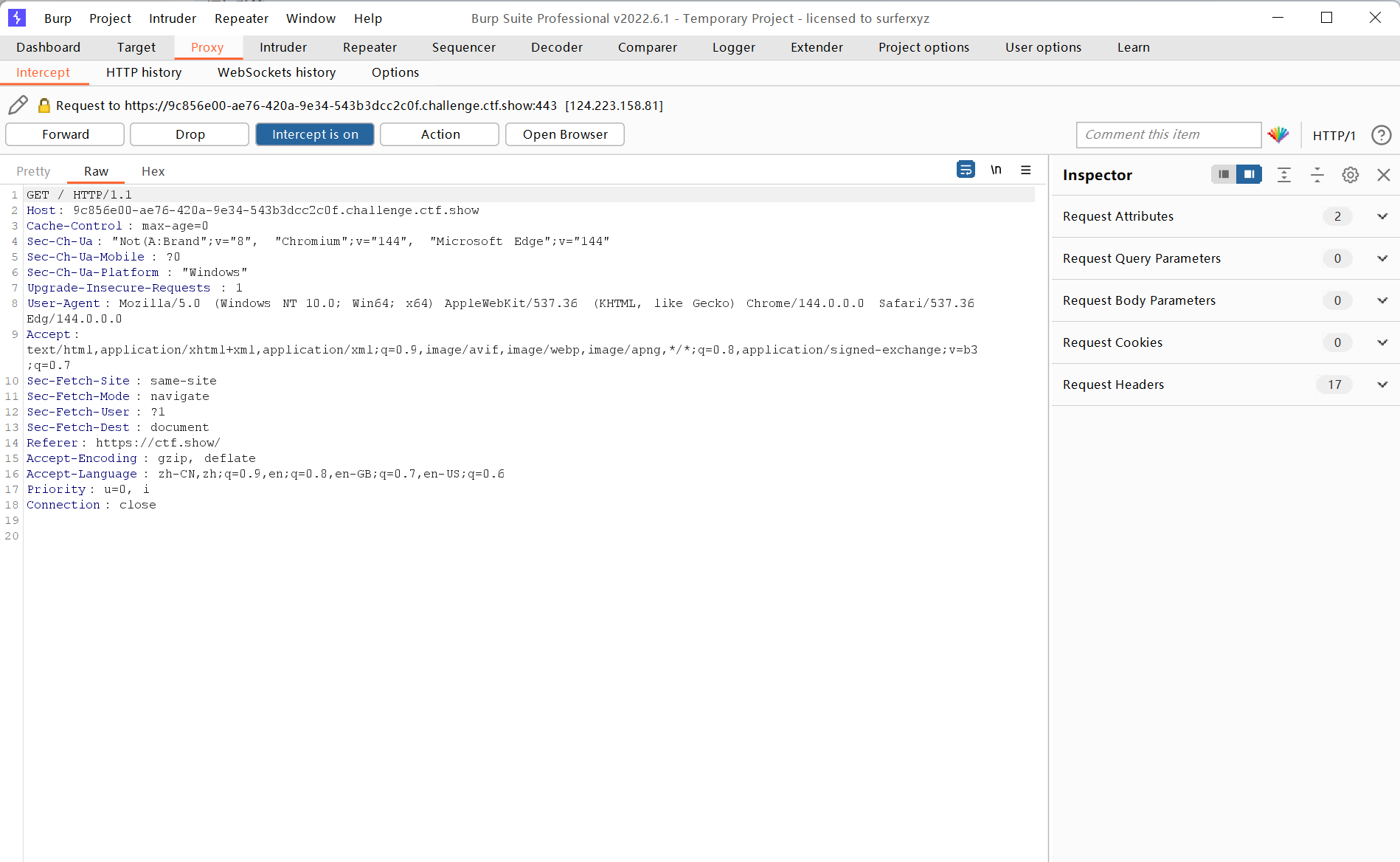1400x862 pixels.
Task: Open the Repeater menu in menu bar
Action: [241, 18]
